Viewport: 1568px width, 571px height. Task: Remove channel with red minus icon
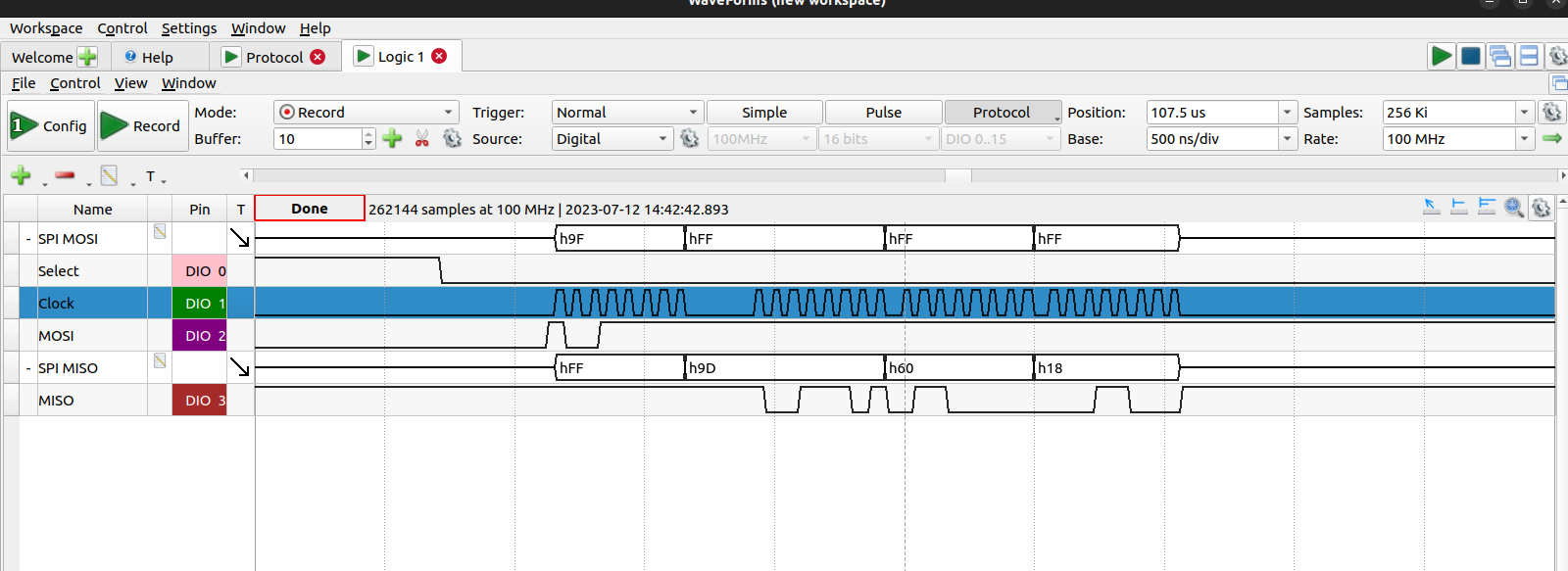coord(65,175)
